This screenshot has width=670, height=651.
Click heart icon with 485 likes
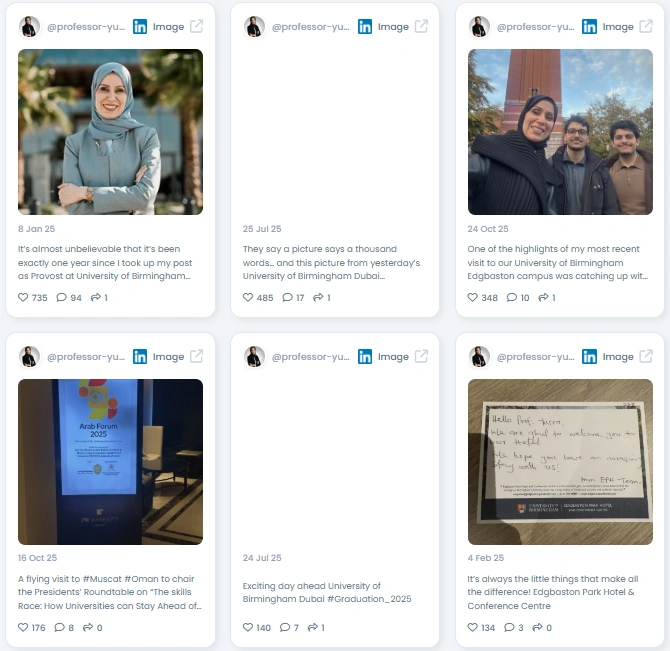point(248,297)
